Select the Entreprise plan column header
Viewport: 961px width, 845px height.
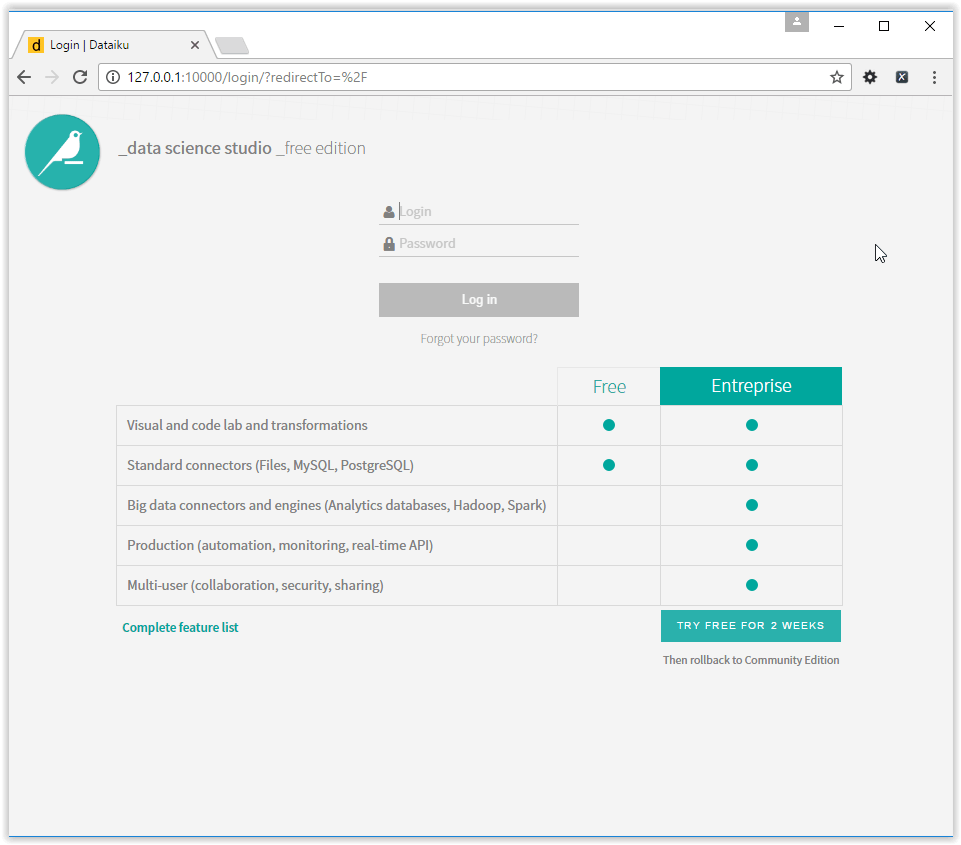(750, 386)
